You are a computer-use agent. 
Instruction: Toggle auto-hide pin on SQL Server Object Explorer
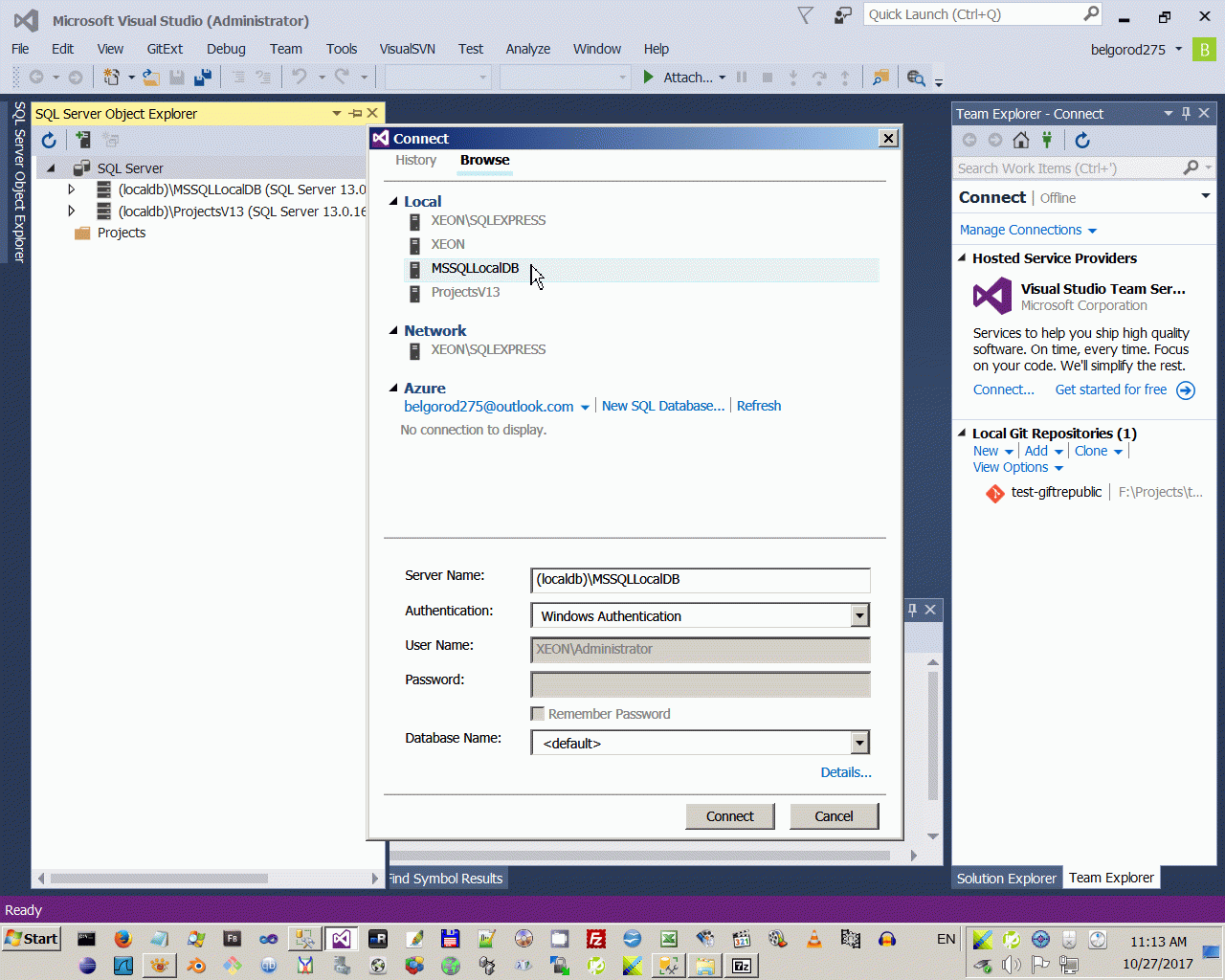(x=355, y=113)
